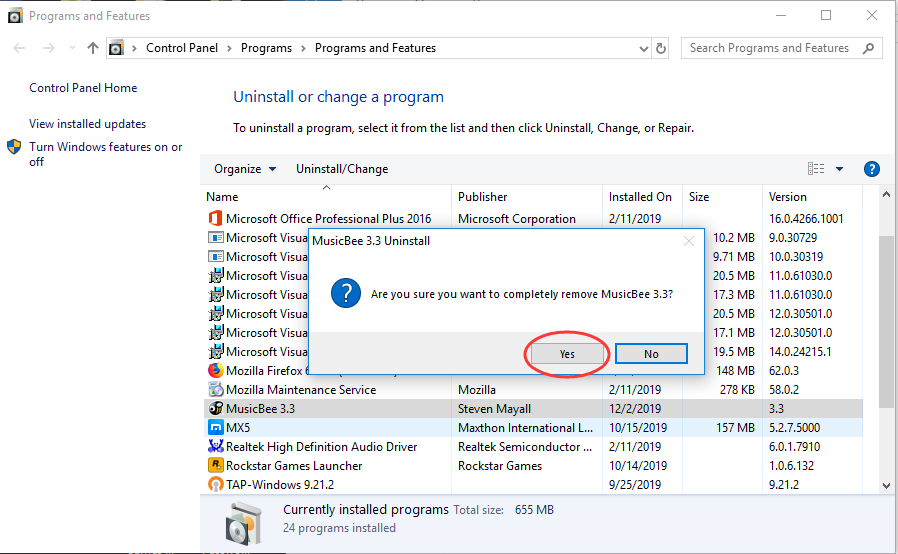Click the 16.0.4266.1001 version cell
898x554 pixels.
(806, 218)
